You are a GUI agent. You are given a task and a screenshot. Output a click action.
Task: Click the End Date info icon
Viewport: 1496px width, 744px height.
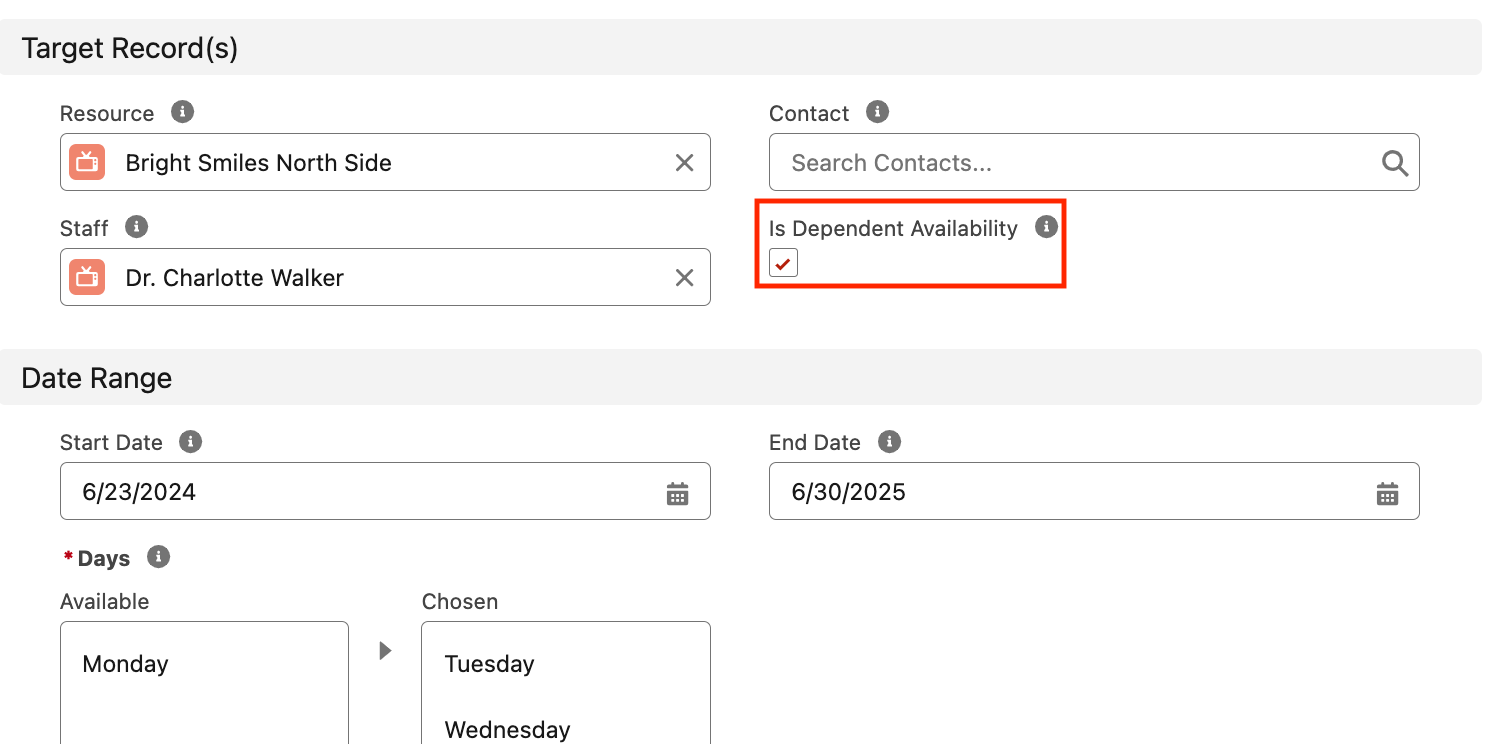889,441
